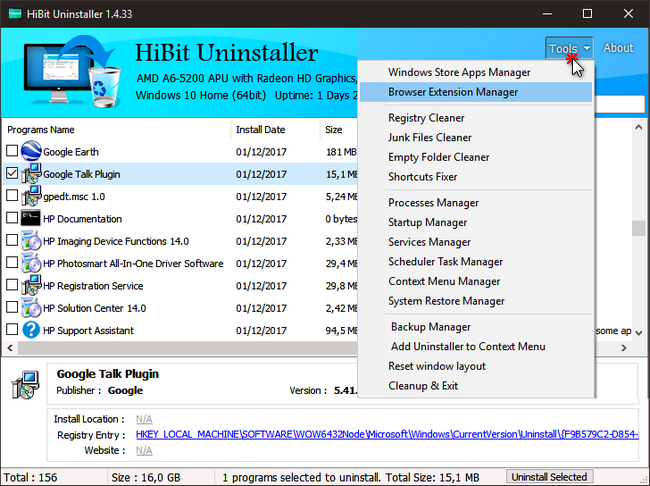Select Cleanup & Exit
Screen dimensions: 650x486
click(476, 386)
